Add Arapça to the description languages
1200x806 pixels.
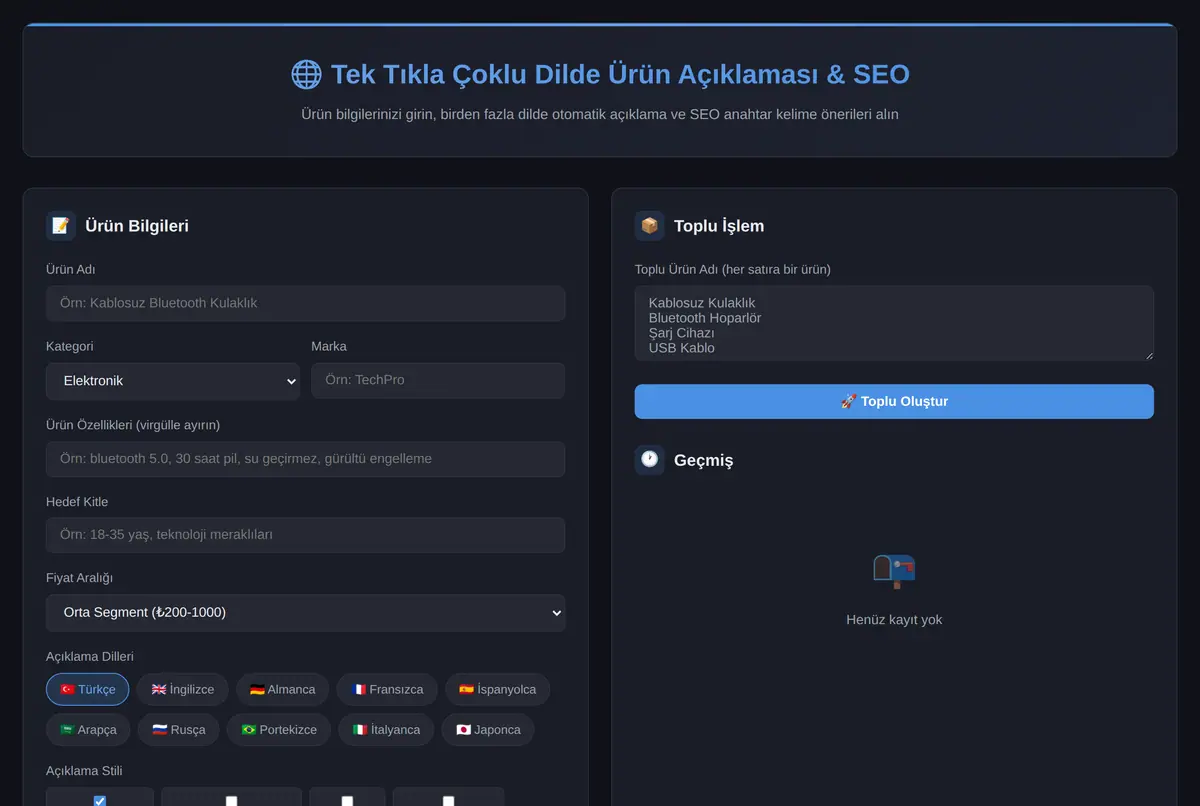click(x=88, y=729)
